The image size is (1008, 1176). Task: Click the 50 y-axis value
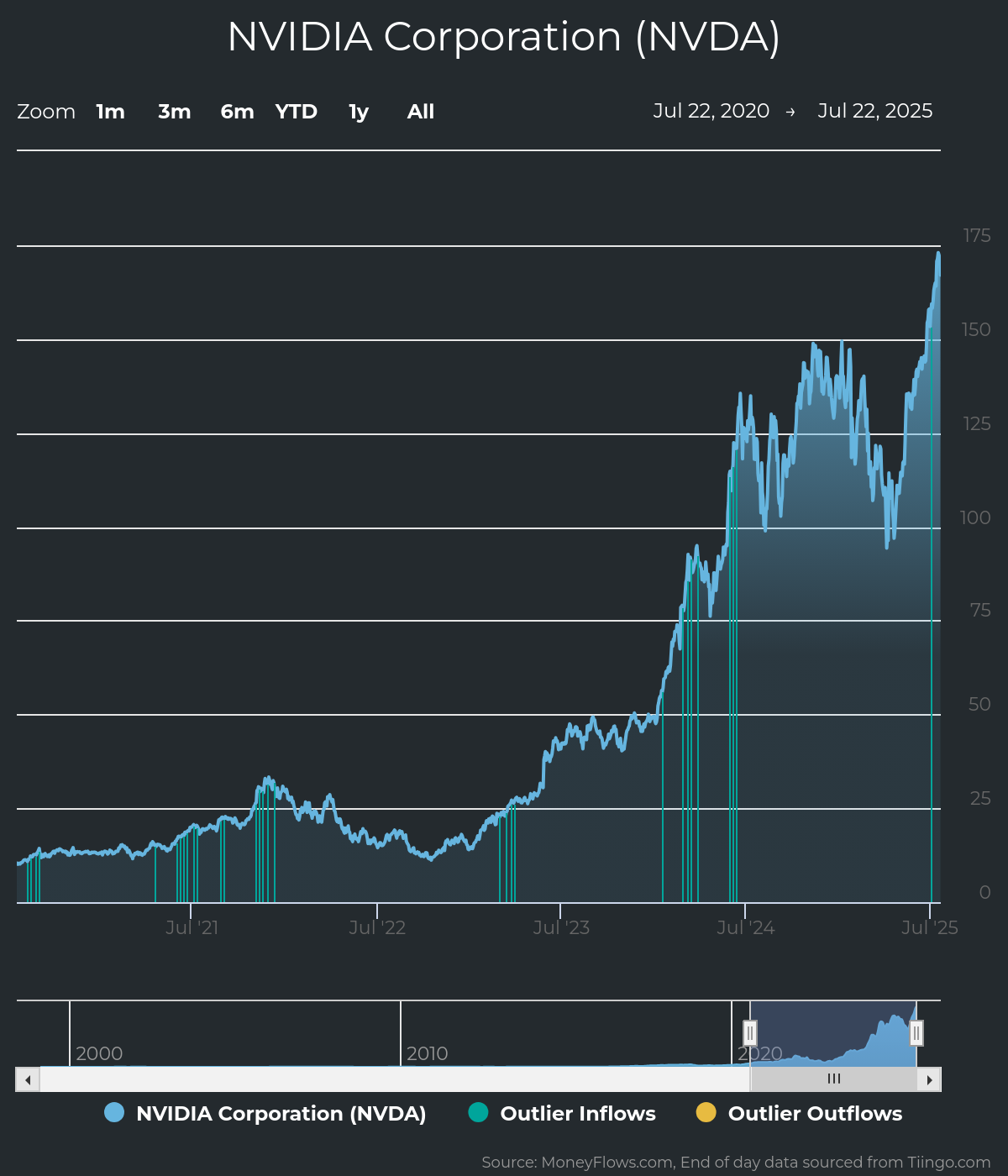click(x=979, y=705)
